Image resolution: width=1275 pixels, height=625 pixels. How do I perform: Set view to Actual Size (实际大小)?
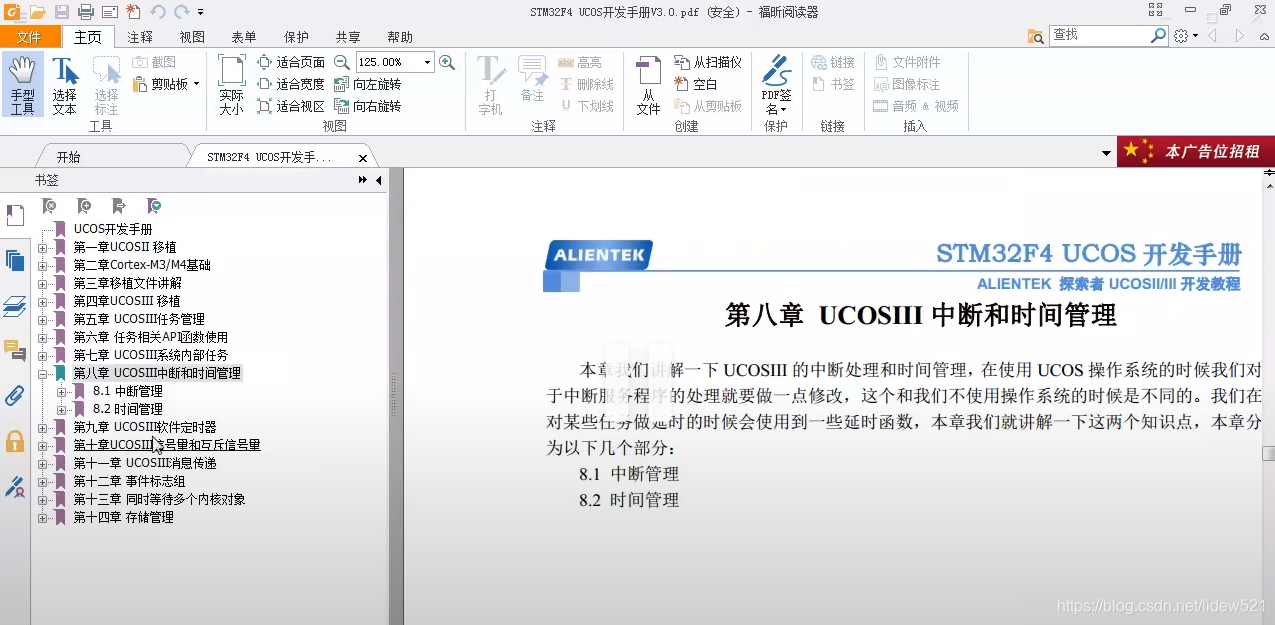(x=231, y=85)
